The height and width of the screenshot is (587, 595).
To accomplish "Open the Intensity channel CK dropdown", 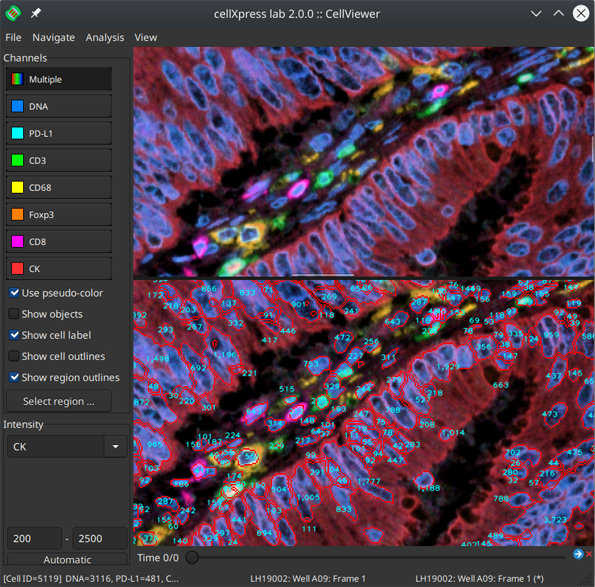I will (x=67, y=447).
